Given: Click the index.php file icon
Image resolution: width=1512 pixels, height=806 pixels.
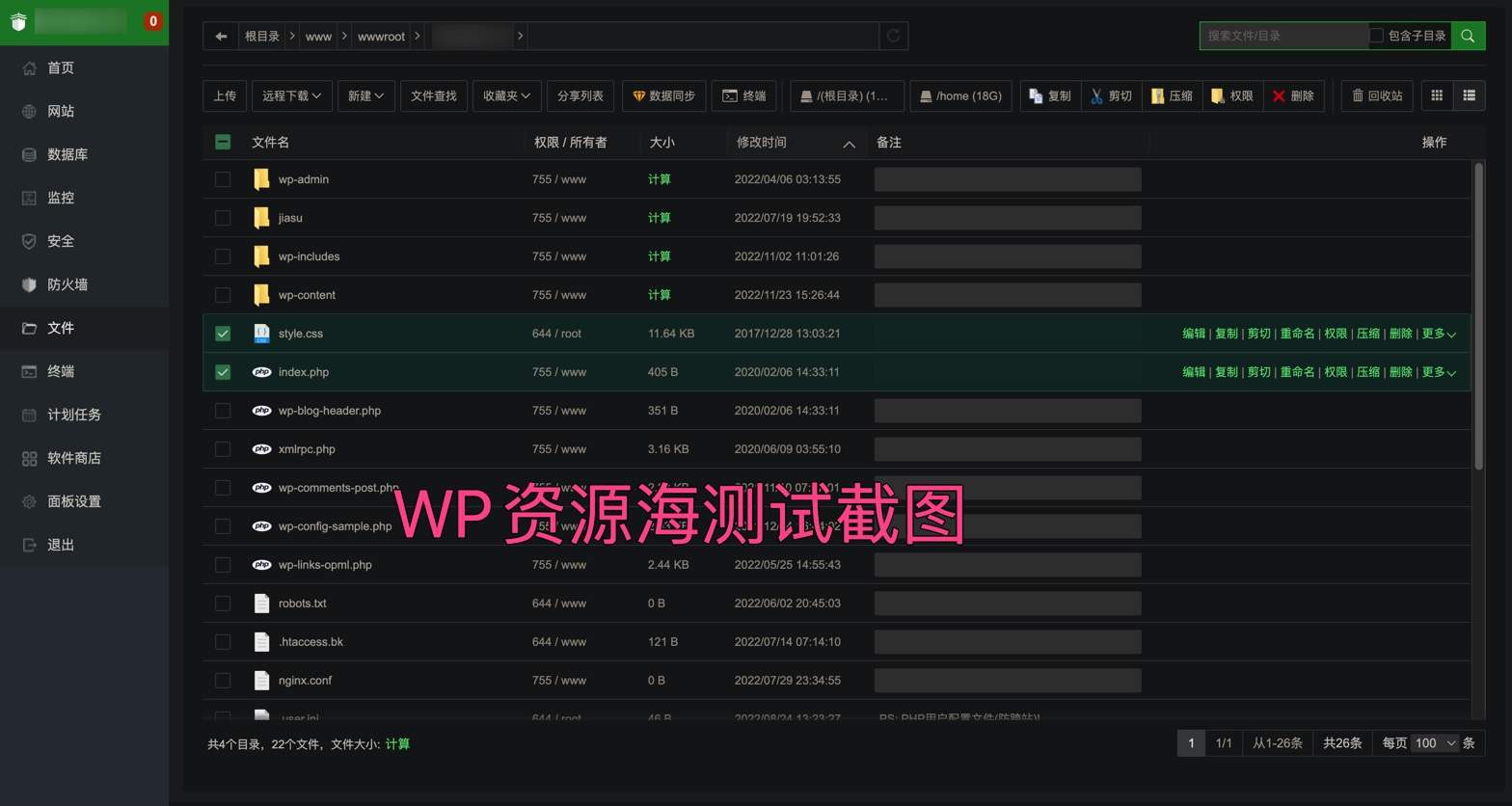Looking at the screenshot, I should tap(261, 372).
